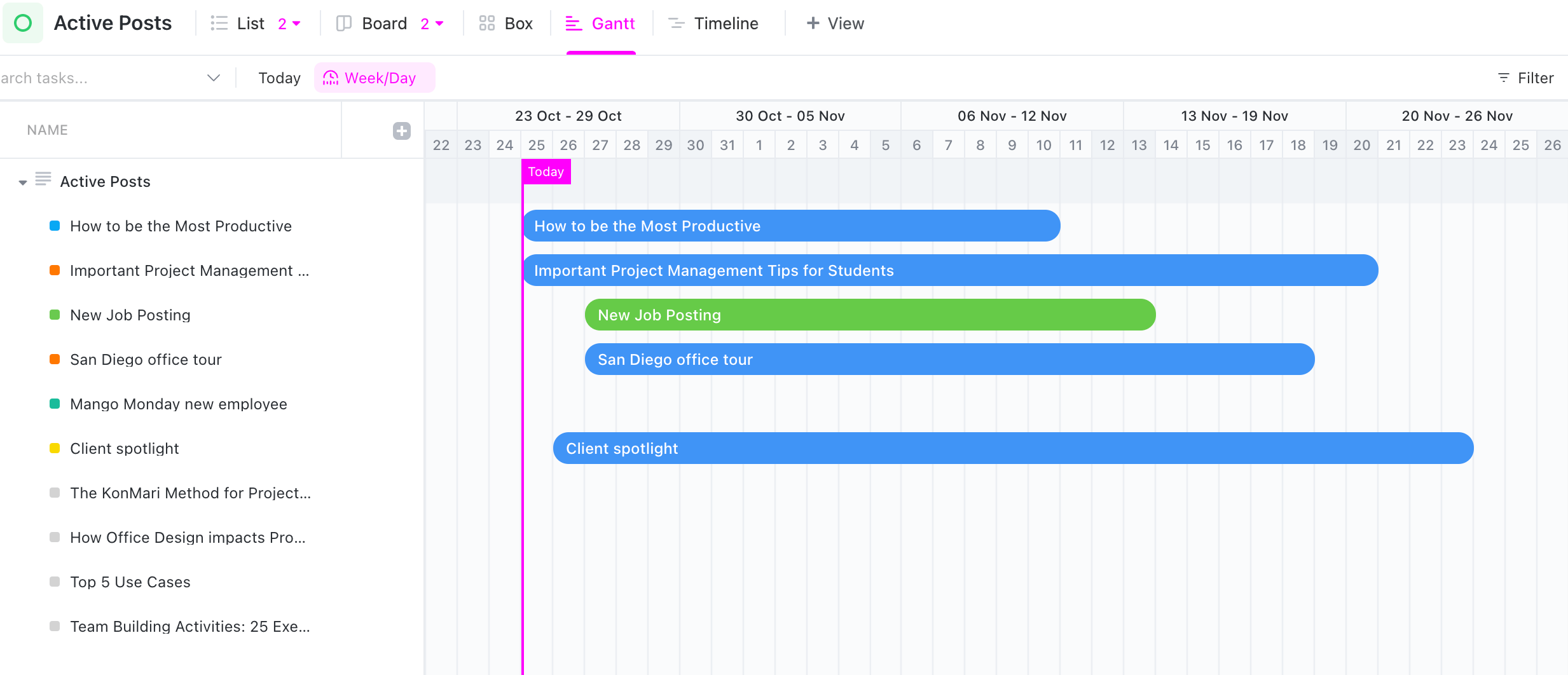This screenshot has width=1568, height=675.
Task: Toggle green status square of New Job Posting
Action: coord(55,315)
